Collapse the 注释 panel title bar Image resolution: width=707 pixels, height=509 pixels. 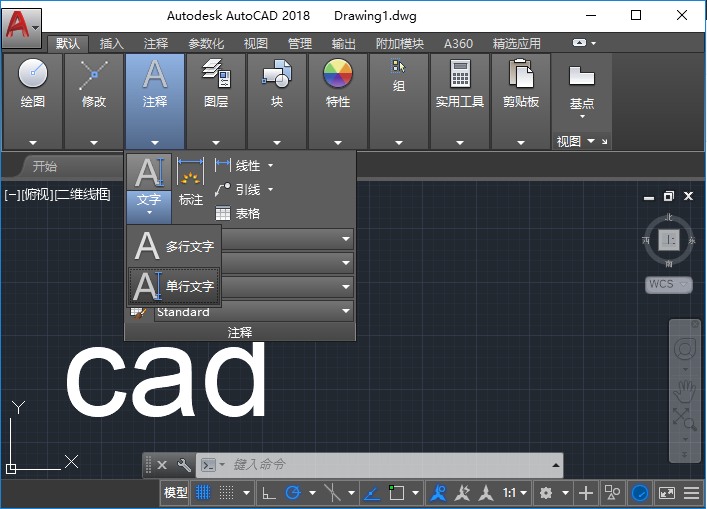coord(240,332)
